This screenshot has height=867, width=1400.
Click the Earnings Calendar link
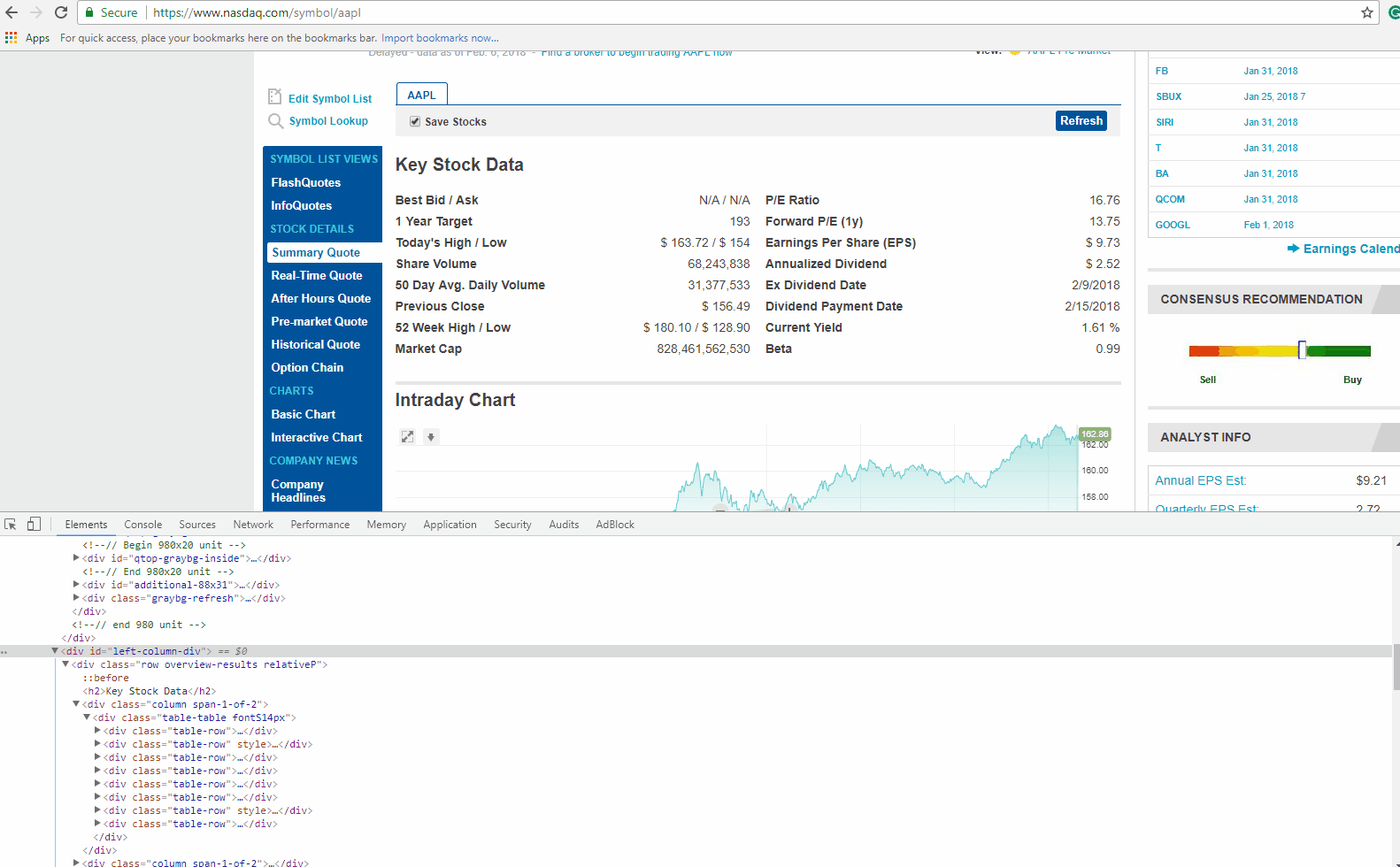(x=1351, y=249)
